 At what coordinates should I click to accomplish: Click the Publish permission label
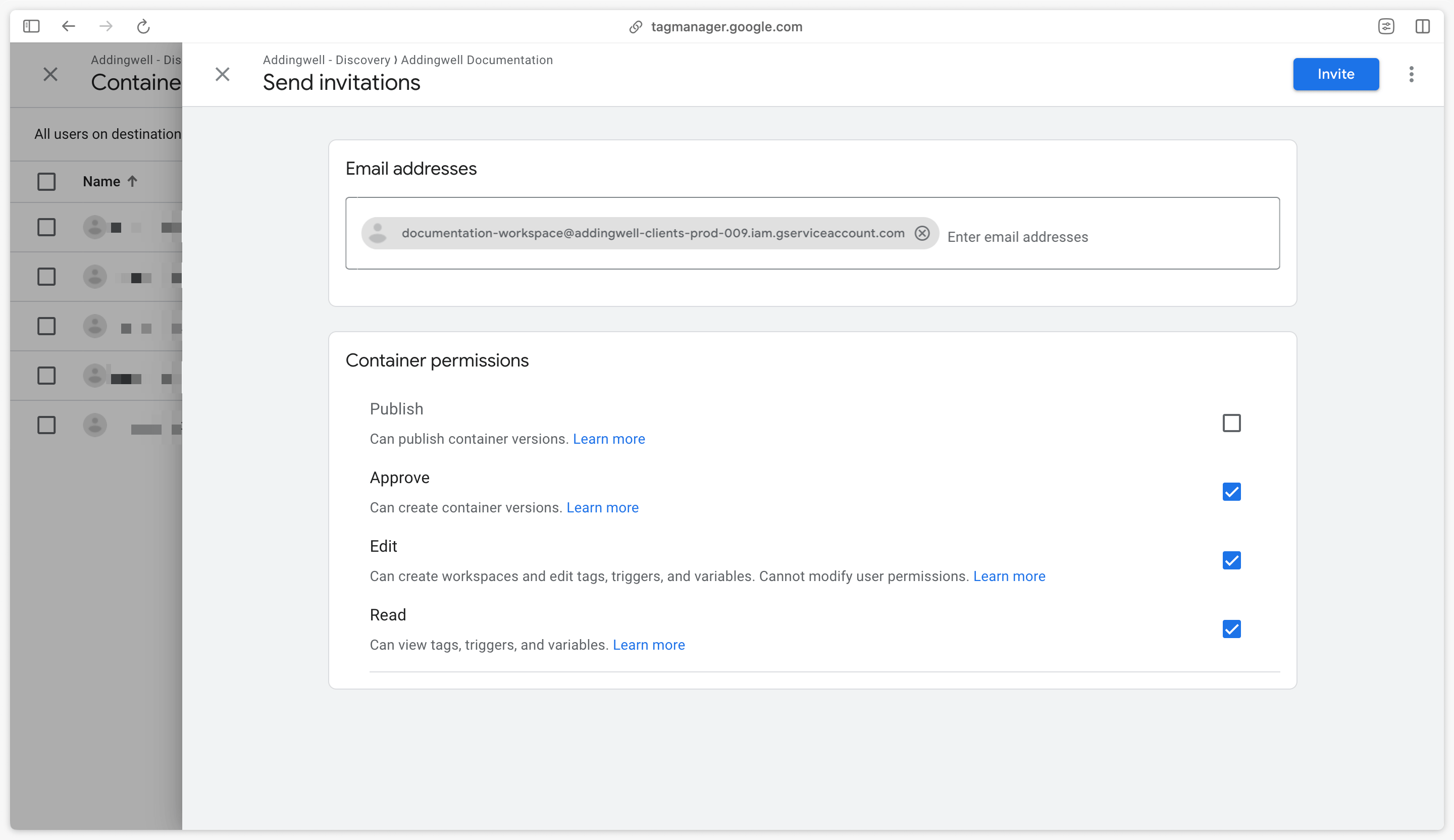coord(396,409)
